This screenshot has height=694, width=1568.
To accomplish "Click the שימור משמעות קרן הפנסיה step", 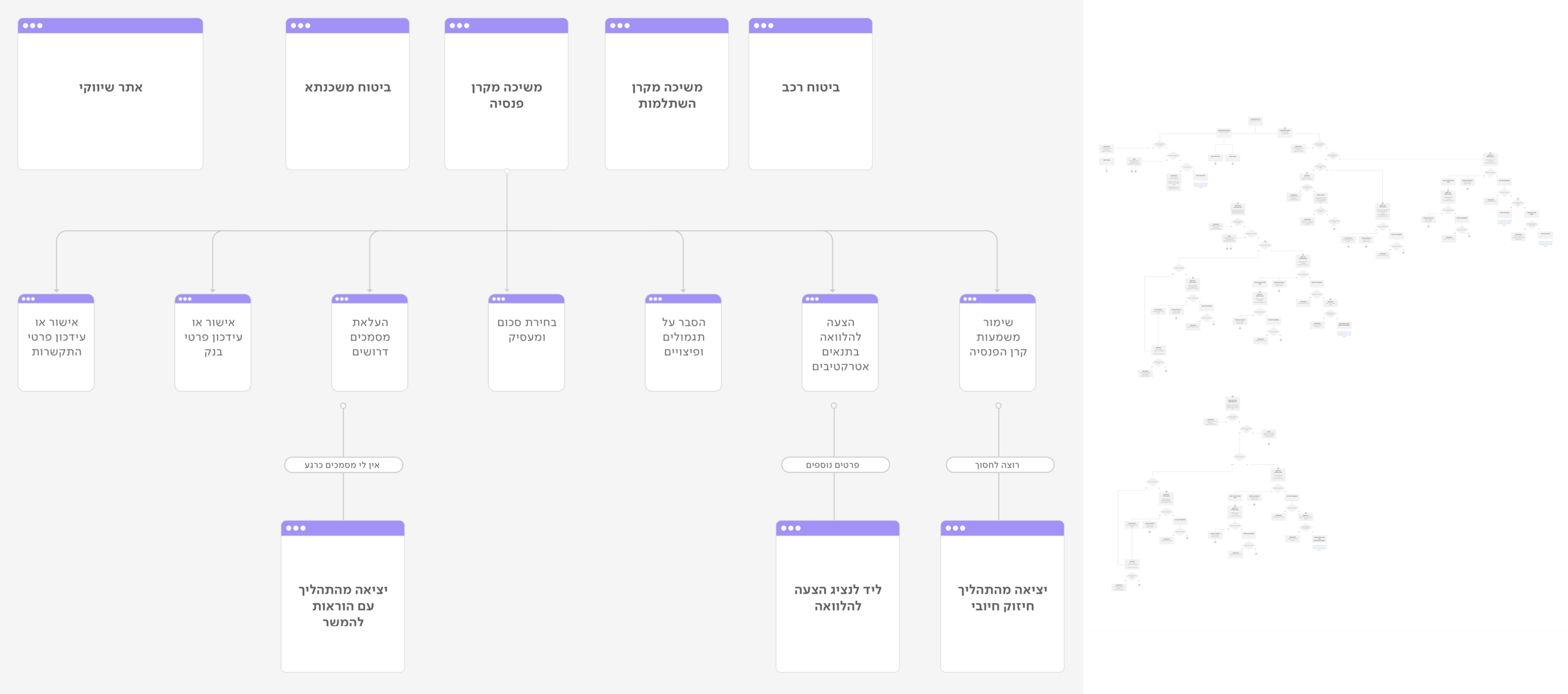I will (997, 343).
